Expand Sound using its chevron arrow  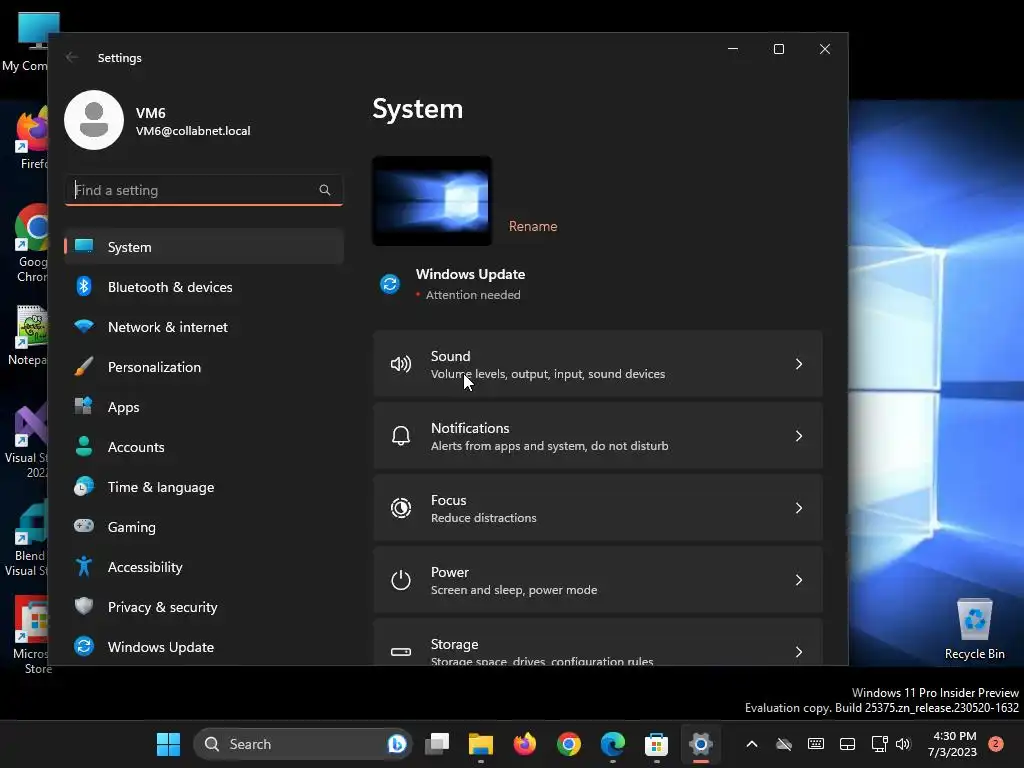pos(799,364)
